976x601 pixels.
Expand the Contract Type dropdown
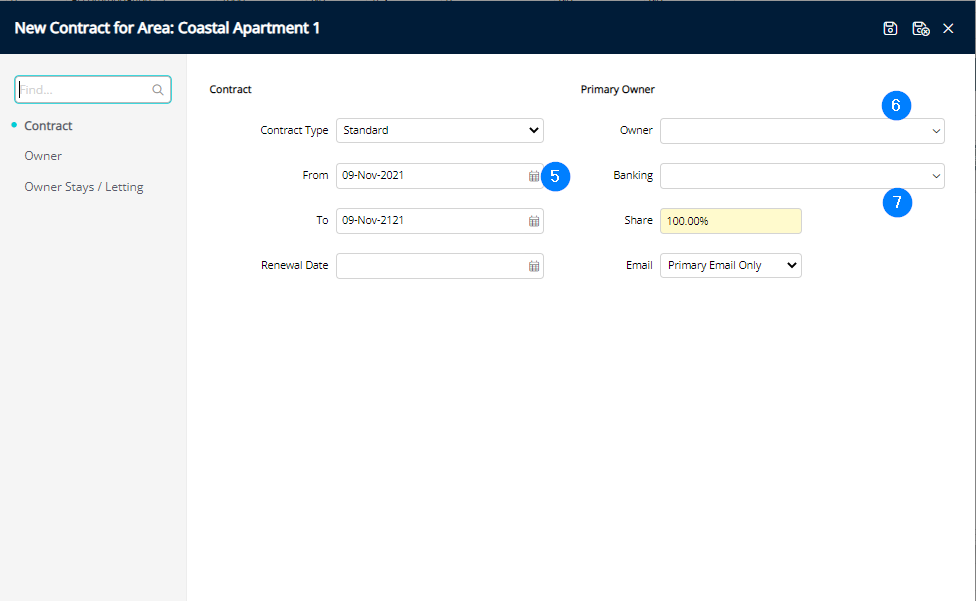[x=439, y=130]
